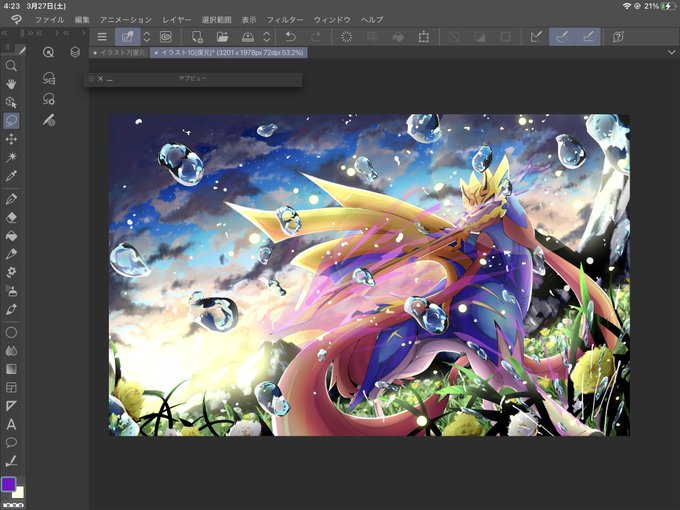Image resolution: width=680 pixels, height=510 pixels.
Task: Select the Gradient tool
Action: [11, 369]
